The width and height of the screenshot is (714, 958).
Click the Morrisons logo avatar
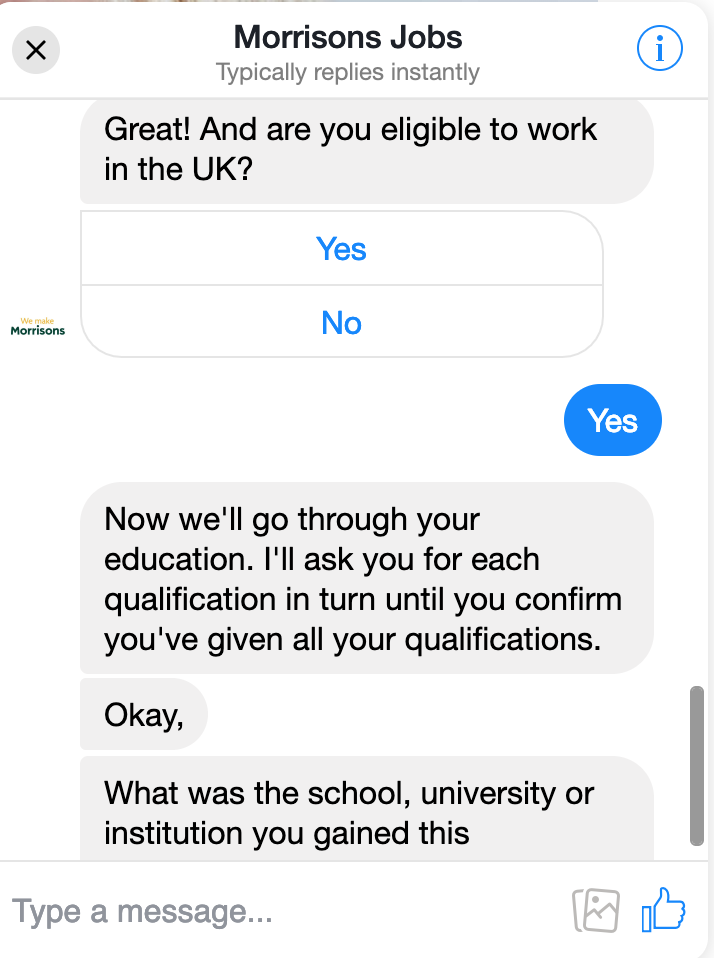pos(38,327)
